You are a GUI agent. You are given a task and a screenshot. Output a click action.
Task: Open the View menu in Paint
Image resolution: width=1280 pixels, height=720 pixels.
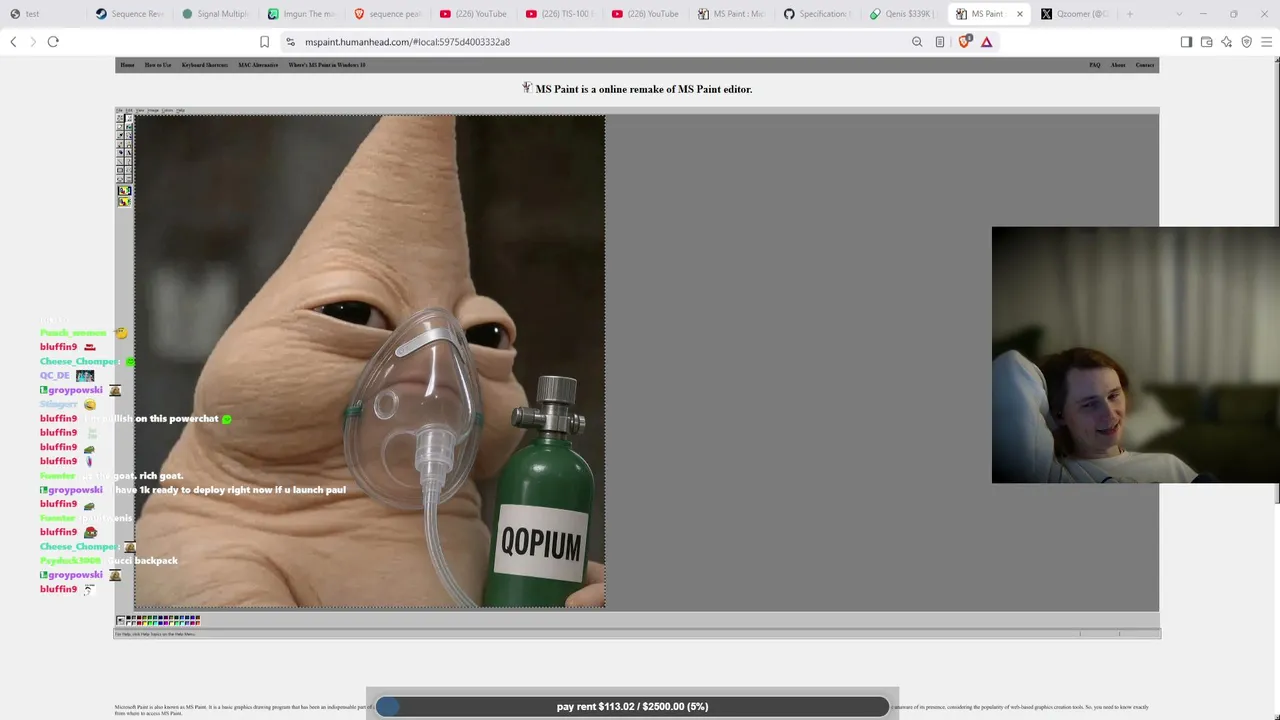point(141,110)
